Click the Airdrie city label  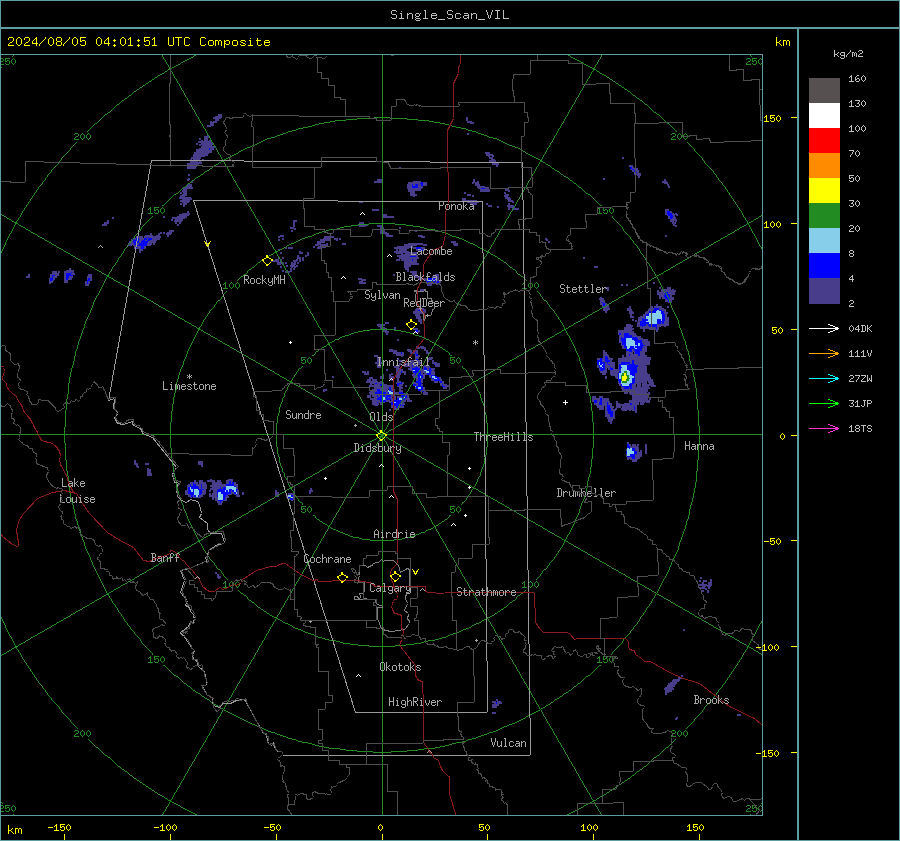point(394,534)
